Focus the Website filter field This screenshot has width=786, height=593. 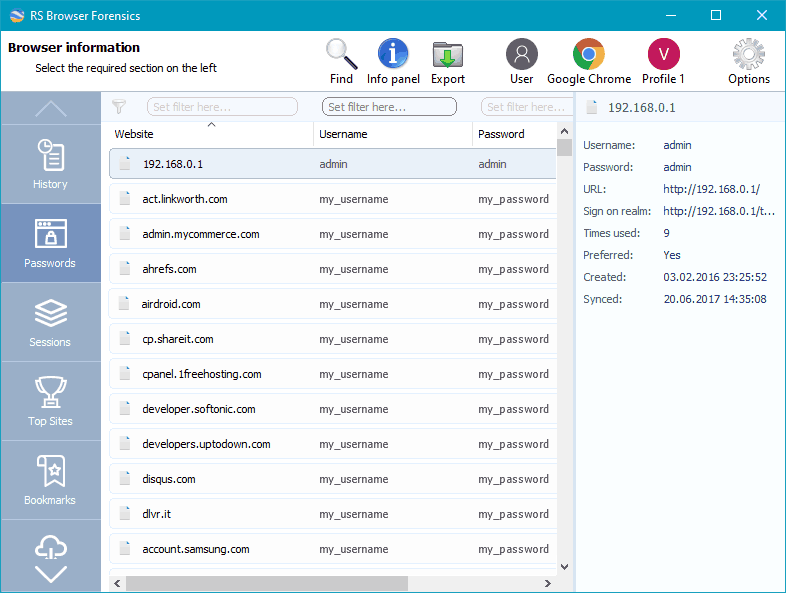point(222,107)
